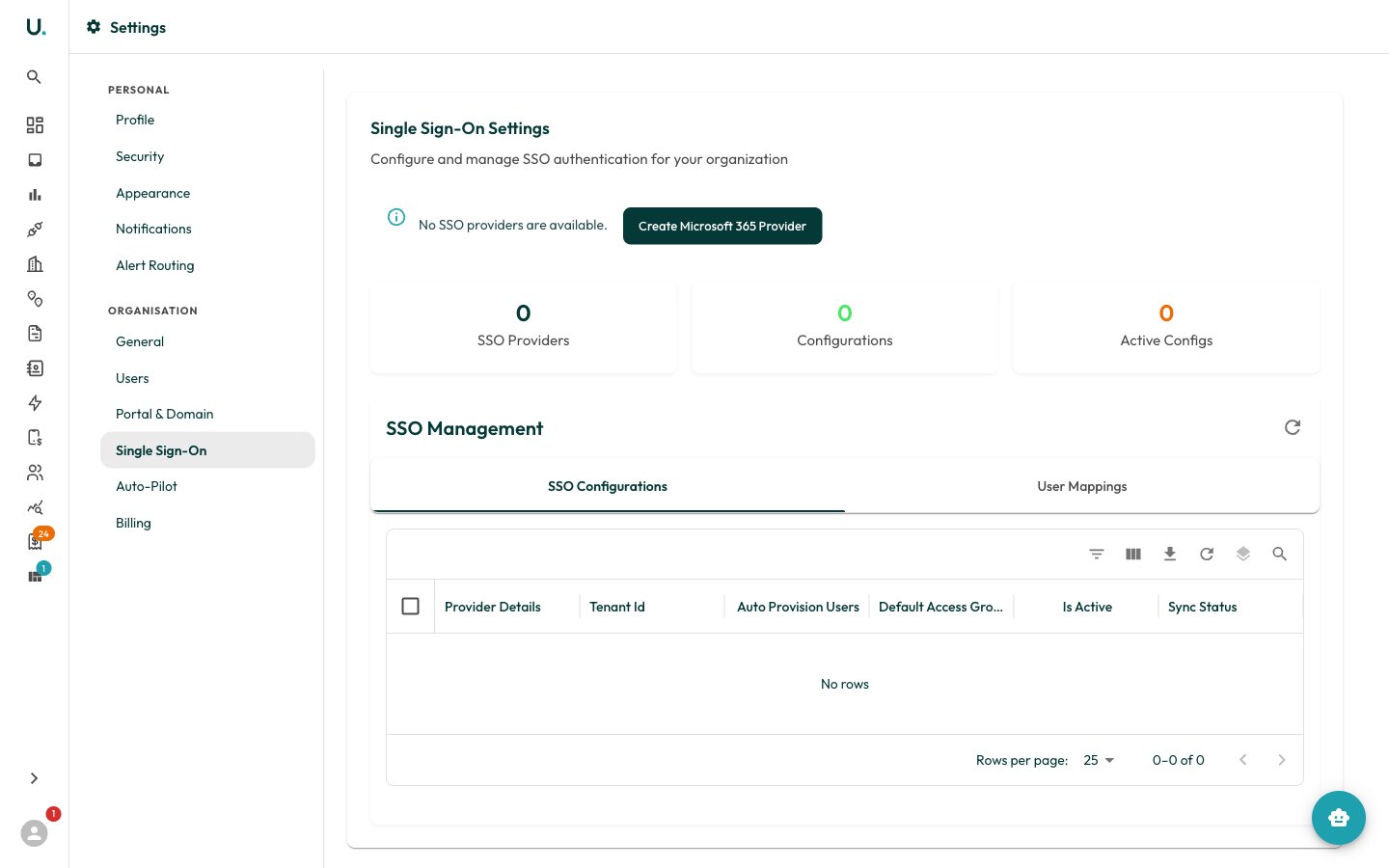
Task: Open the lightning bolt icon
Action: pos(35,403)
